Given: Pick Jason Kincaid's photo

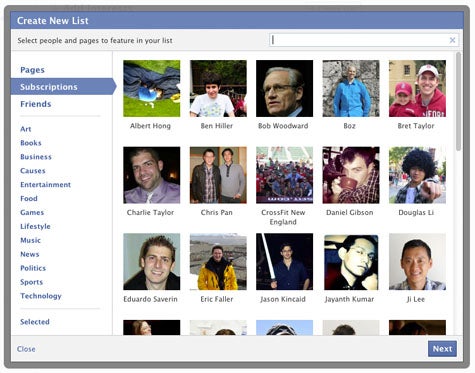Looking at the screenshot, I should click(284, 261).
